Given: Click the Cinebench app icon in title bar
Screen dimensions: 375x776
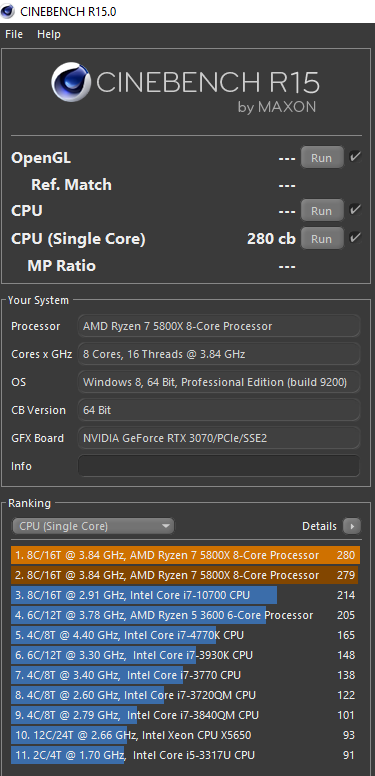Looking at the screenshot, I should 8,10.
